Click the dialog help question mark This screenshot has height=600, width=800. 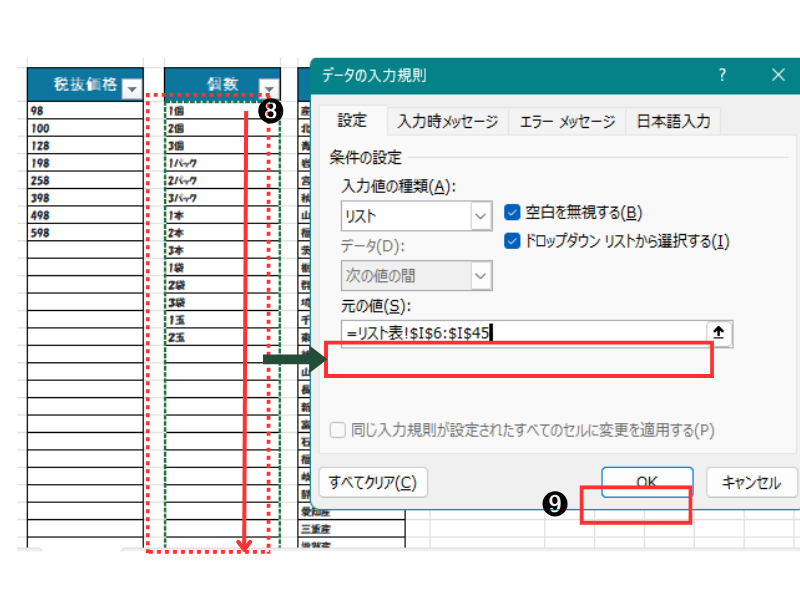722,75
